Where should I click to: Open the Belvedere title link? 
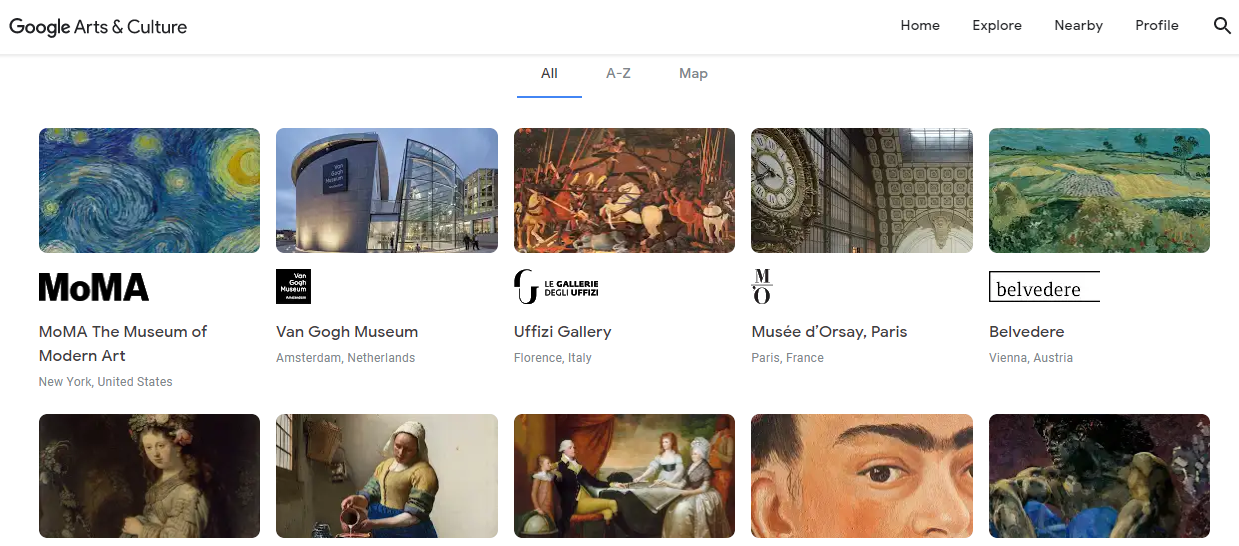1026,332
